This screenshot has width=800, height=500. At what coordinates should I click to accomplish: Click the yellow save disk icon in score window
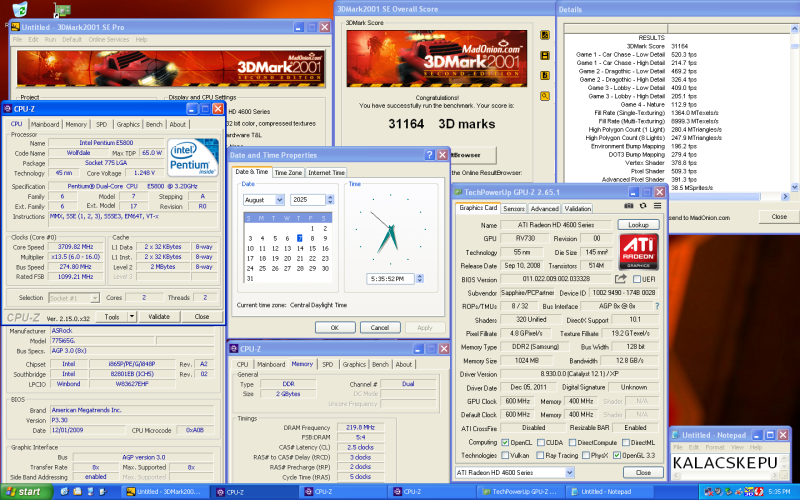point(545,56)
